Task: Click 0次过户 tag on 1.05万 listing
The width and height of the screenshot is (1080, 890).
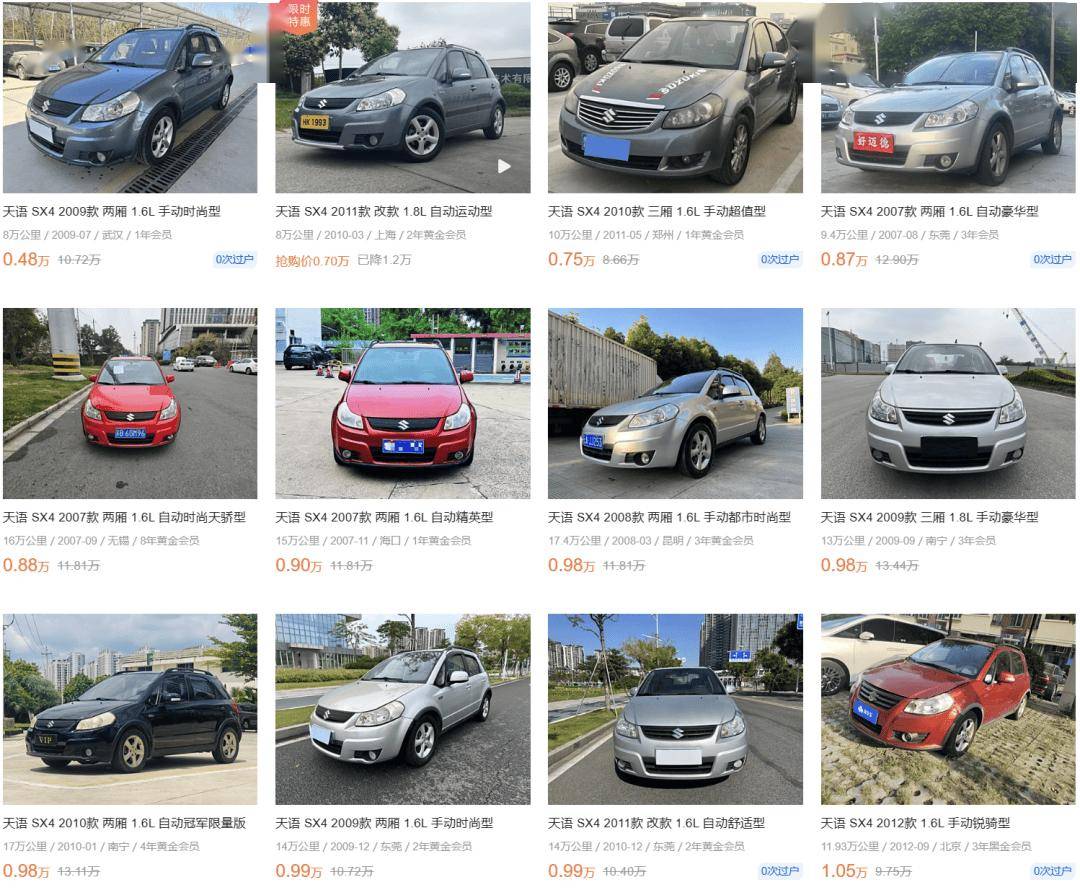Action: (x=1052, y=871)
